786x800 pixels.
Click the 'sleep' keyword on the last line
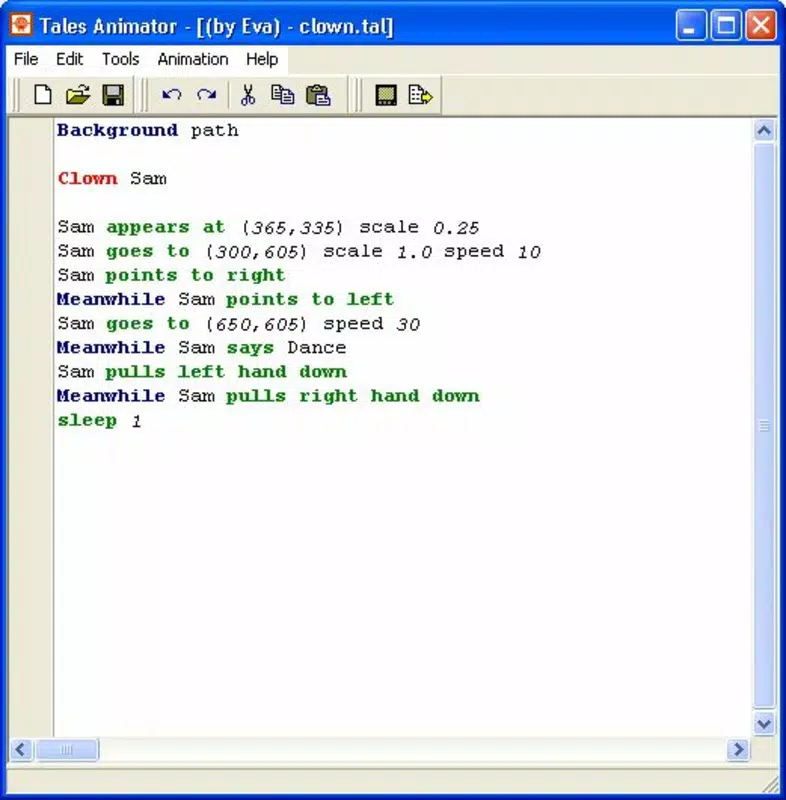click(x=87, y=420)
